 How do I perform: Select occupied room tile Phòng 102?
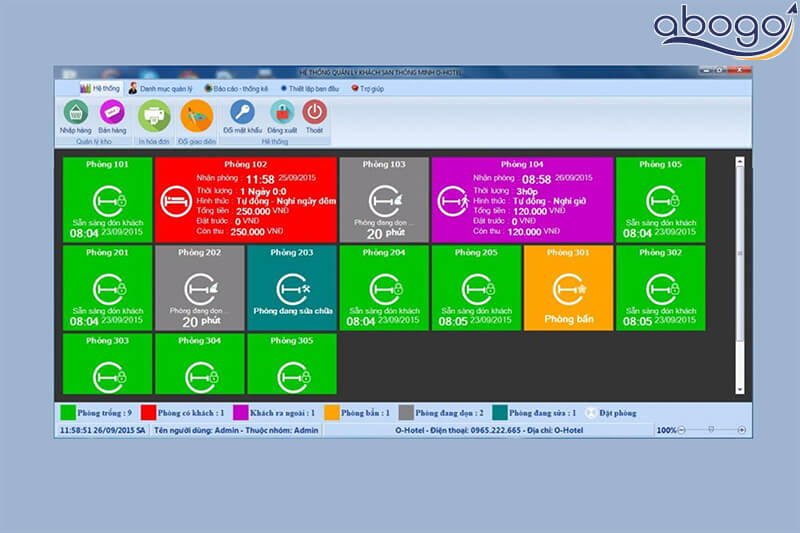coord(245,199)
